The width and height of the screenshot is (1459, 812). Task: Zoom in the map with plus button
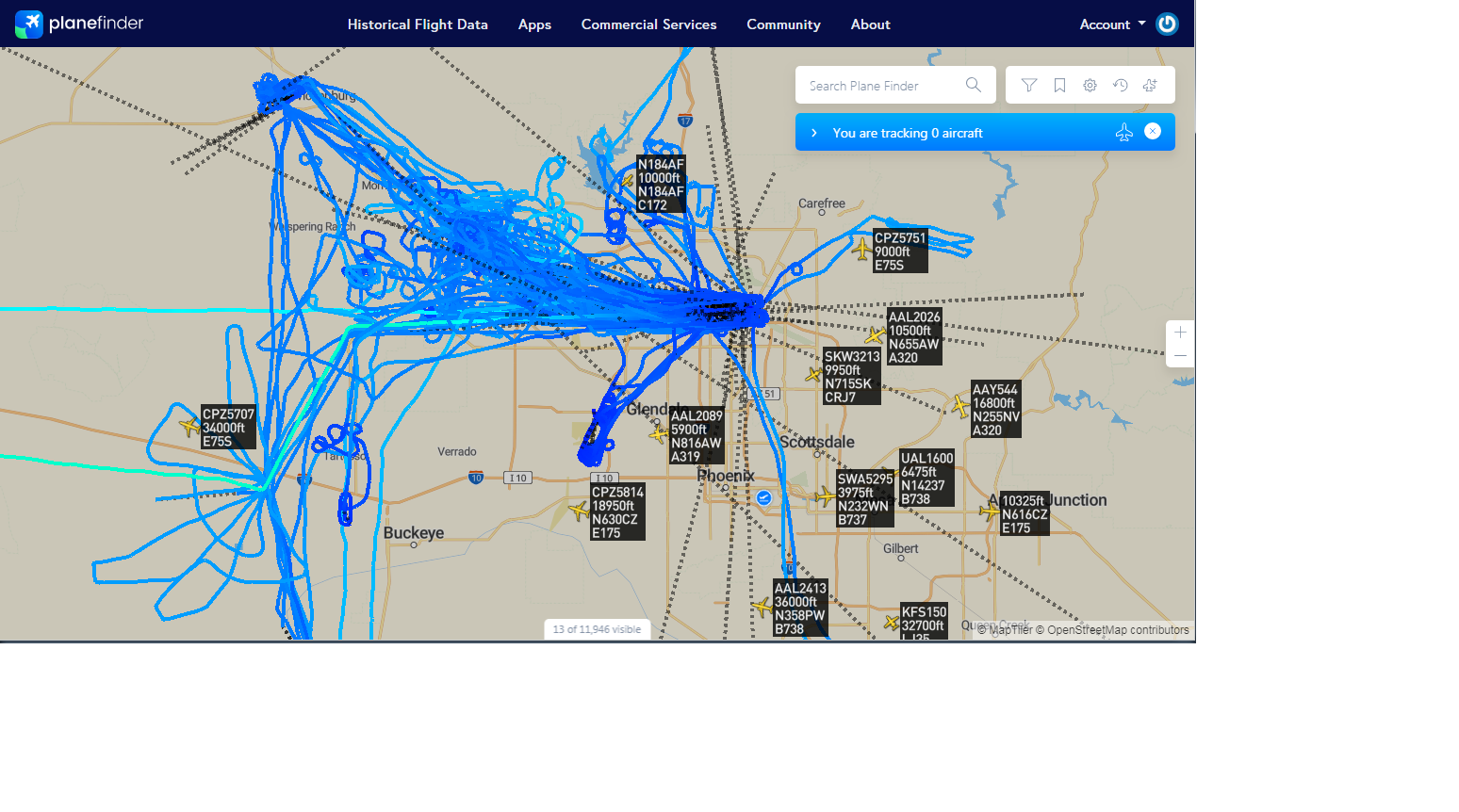(1180, 333)
